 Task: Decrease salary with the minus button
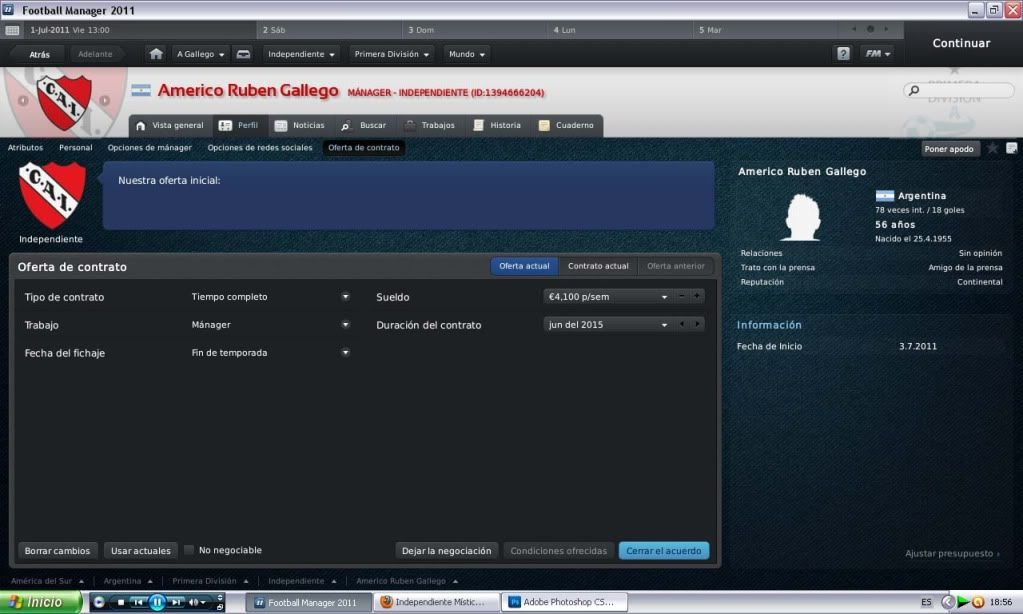[x=682, y=296]
